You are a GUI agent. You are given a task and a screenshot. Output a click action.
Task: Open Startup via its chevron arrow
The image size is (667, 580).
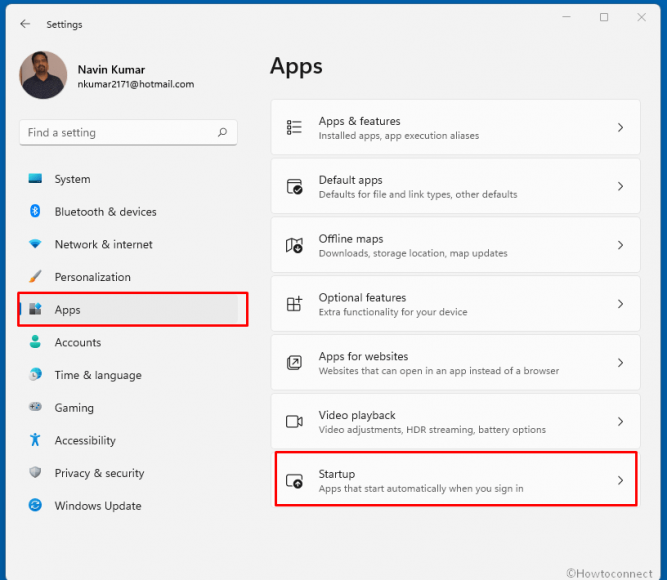[620, 480]
